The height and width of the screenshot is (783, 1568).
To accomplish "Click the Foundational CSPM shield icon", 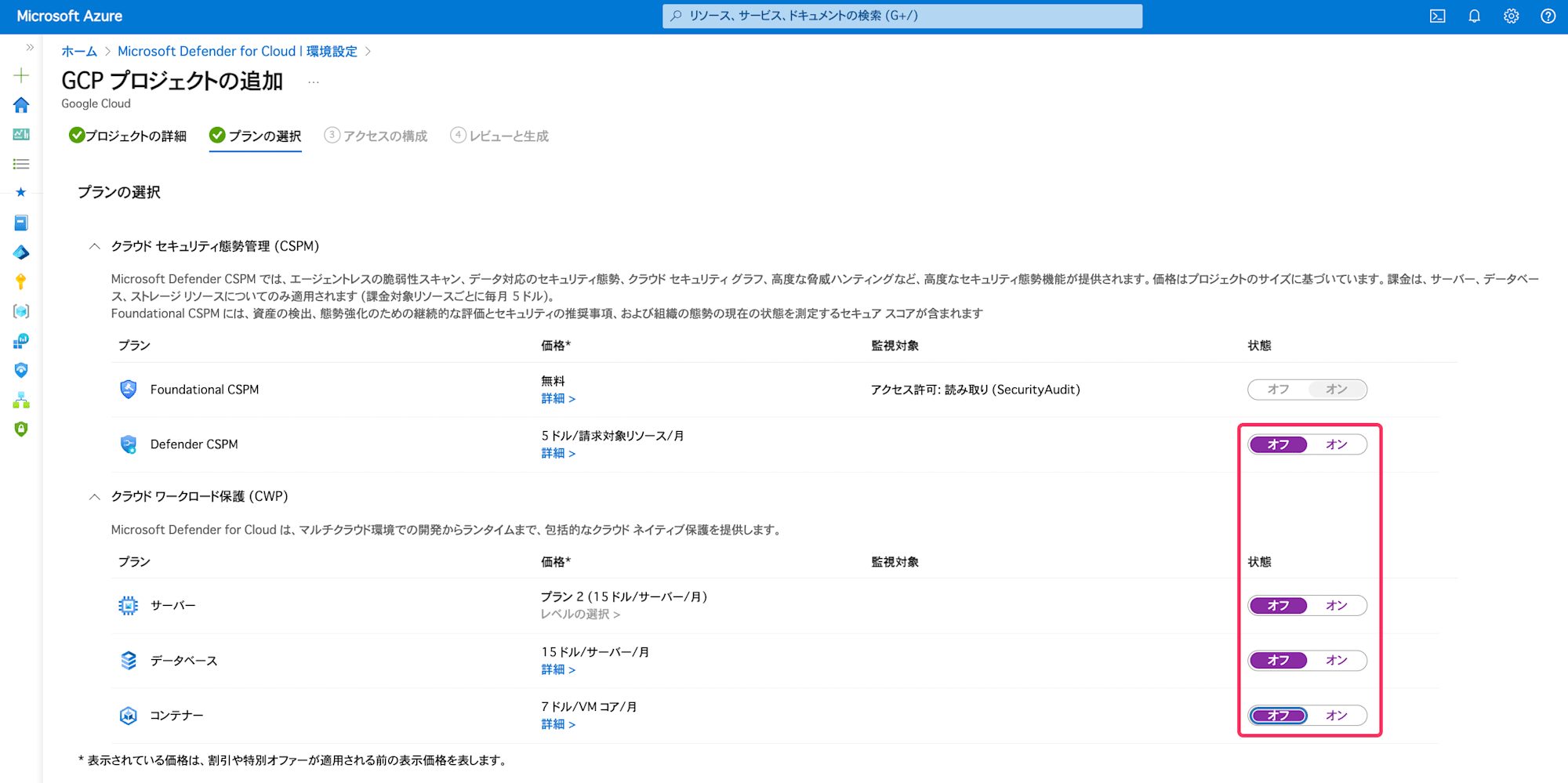I will point(129,390).
